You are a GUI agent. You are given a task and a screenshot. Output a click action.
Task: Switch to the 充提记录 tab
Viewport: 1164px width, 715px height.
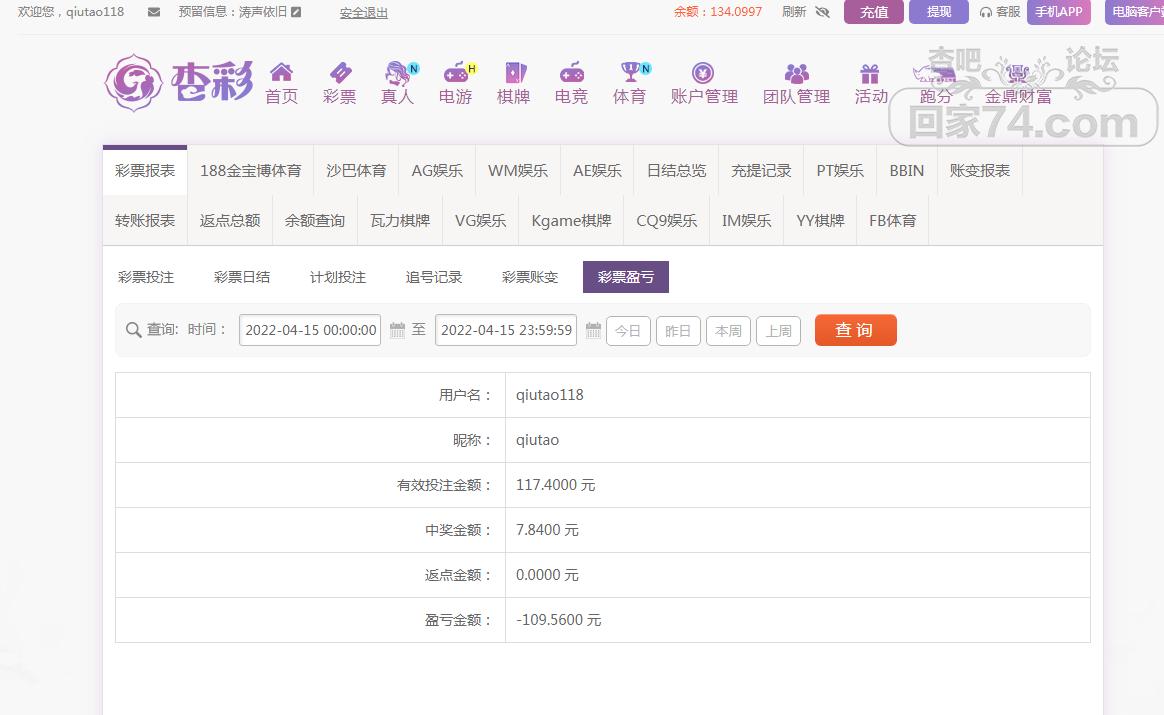tap(761, 170)
